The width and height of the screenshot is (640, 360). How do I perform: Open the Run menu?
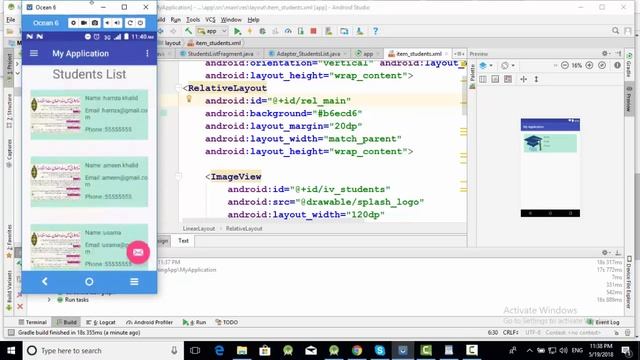(x=176, y=20)
